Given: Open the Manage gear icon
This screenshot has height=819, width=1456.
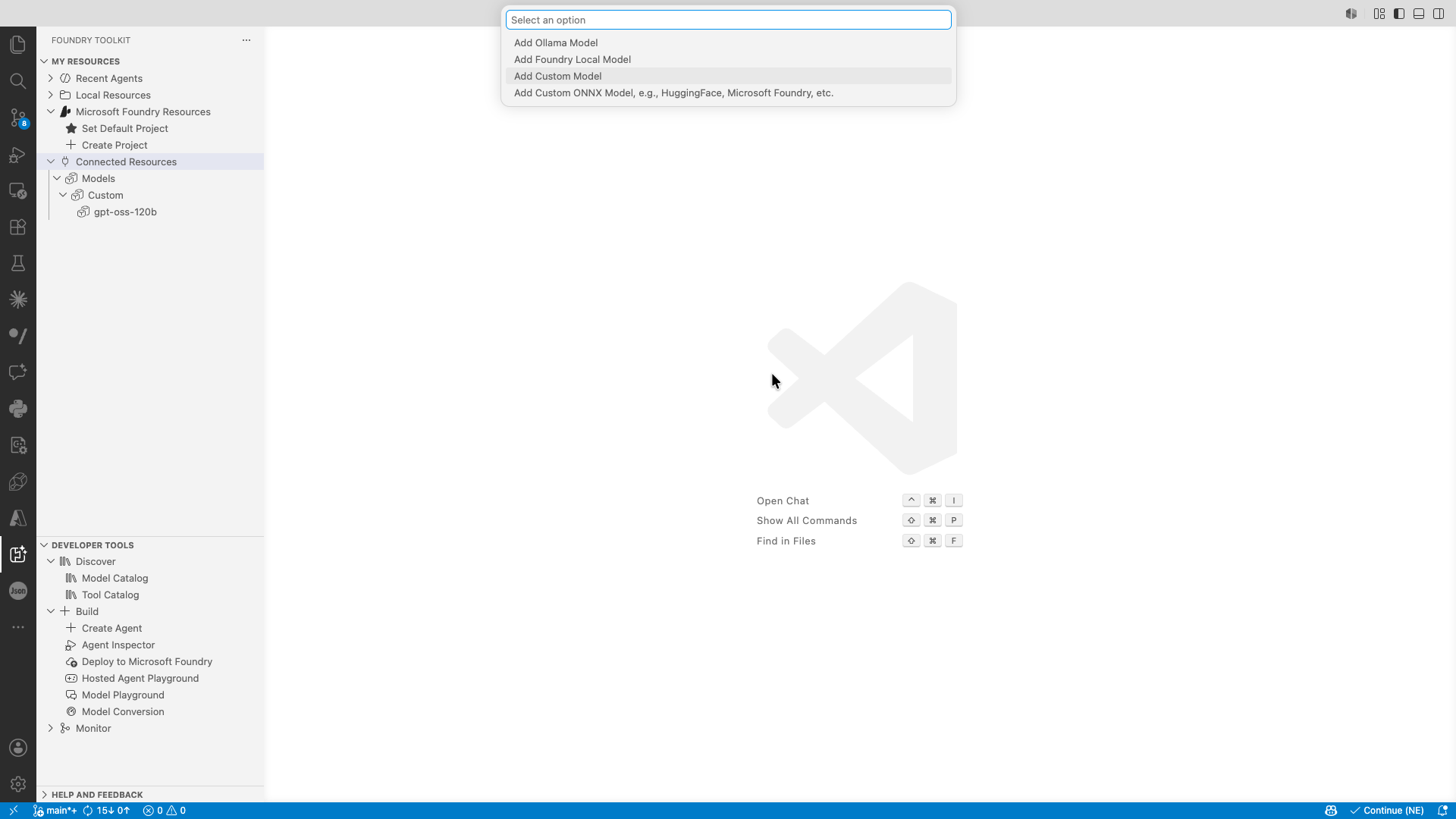Looking at the screenshot, I should (18, 784).
